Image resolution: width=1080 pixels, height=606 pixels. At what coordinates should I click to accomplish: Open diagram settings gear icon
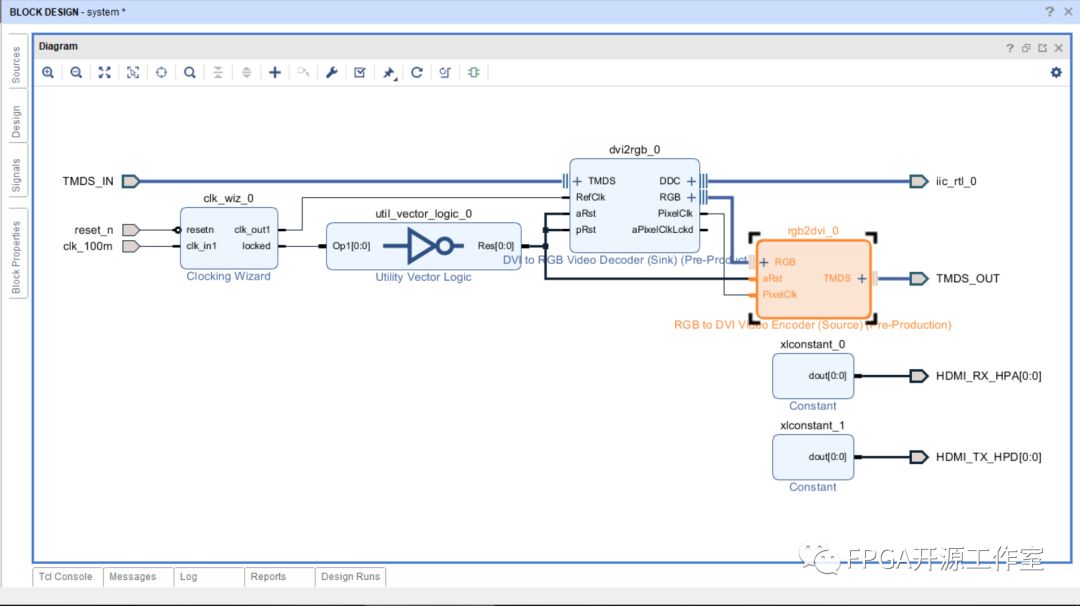(x=1056, y=72)
